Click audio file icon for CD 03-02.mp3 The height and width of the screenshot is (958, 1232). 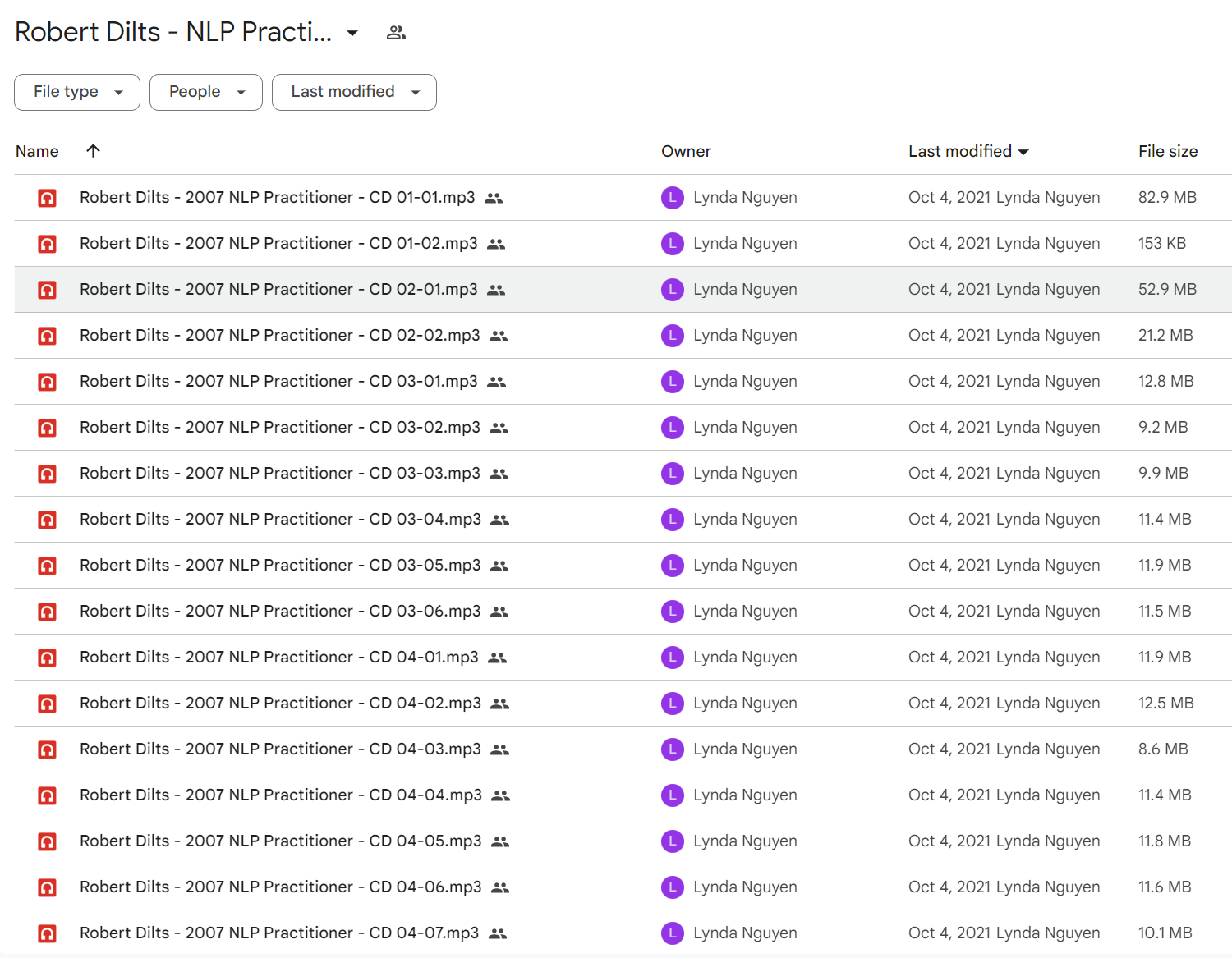coord(48,428)
